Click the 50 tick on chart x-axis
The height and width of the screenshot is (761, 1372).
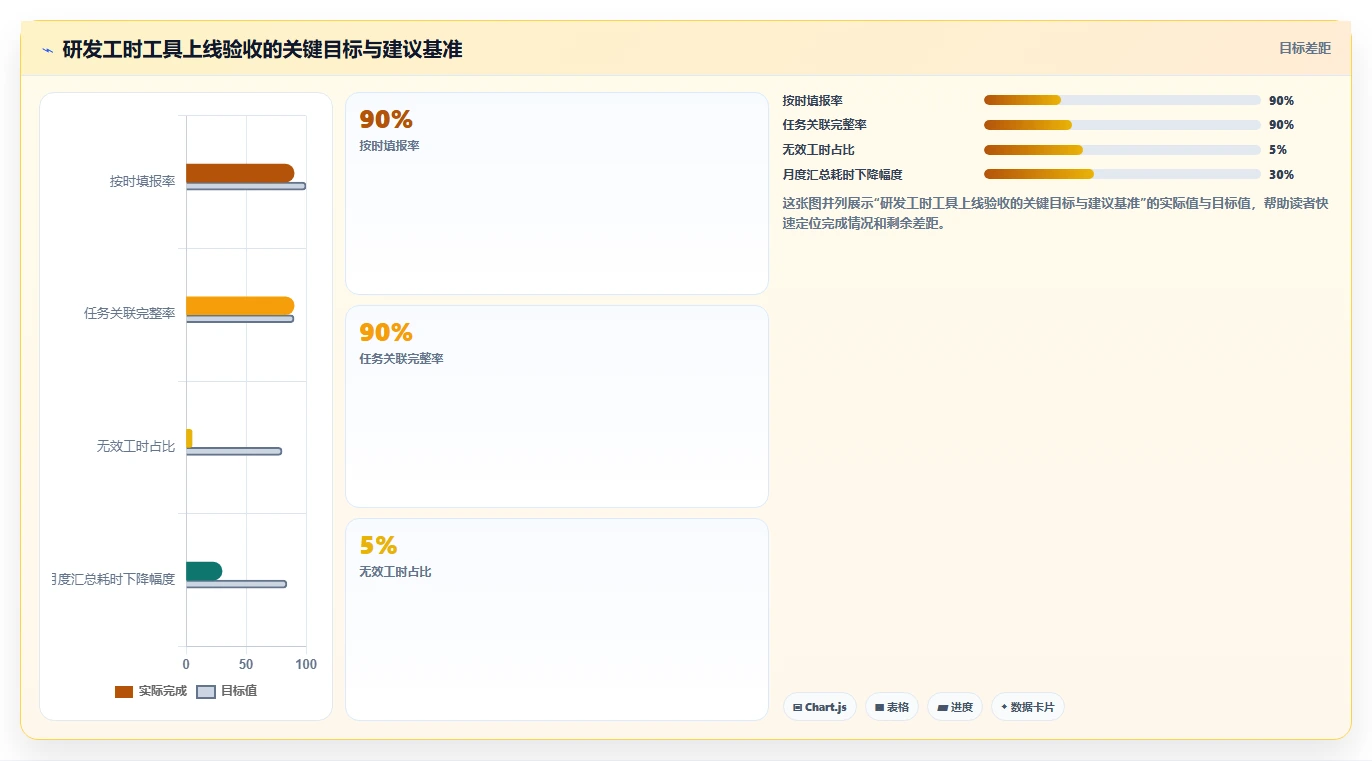pyautogui.click(x=246, y=664)
